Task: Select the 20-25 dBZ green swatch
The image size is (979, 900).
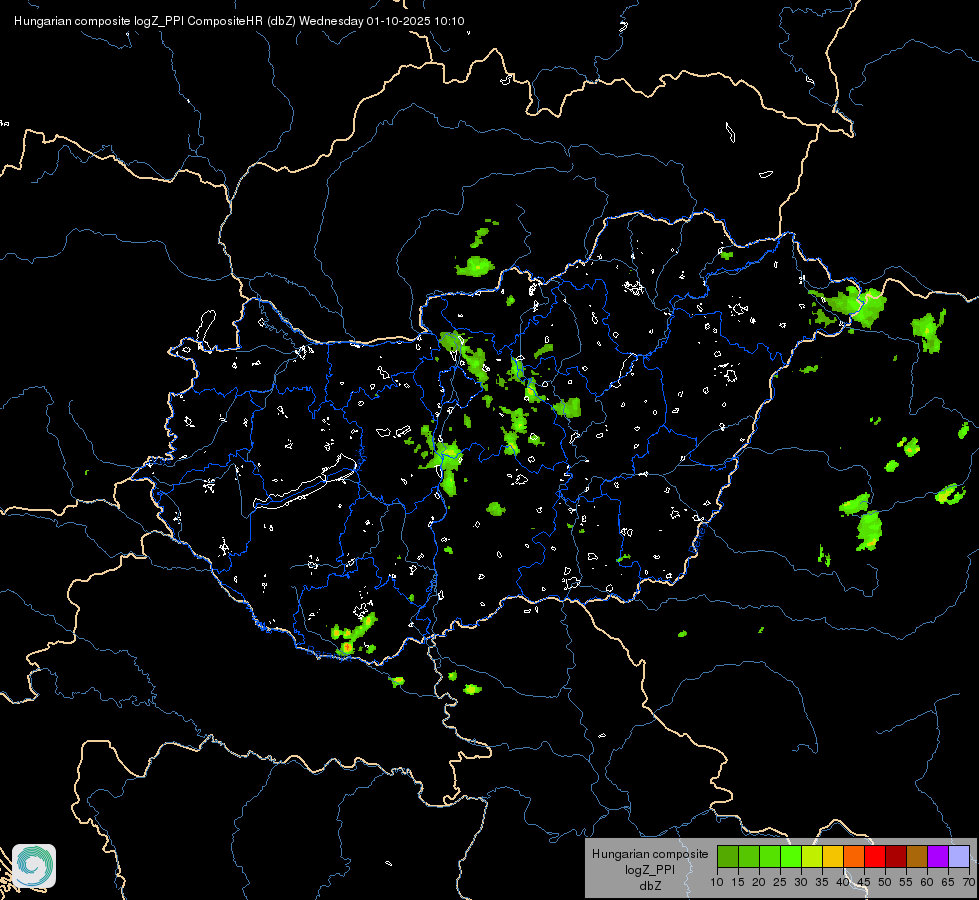Action: pyautogui.click(x=770, y=856)
